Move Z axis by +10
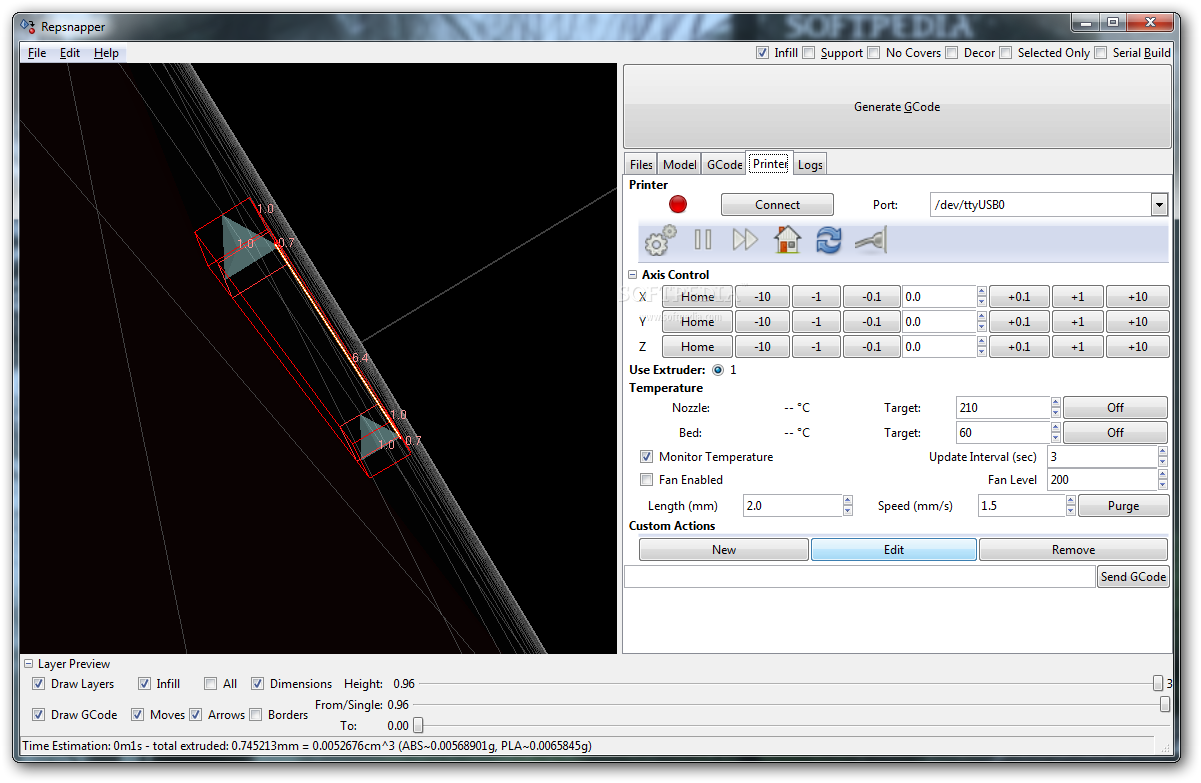Screen dimensions: 1201x783 [x=1137, y=346]
